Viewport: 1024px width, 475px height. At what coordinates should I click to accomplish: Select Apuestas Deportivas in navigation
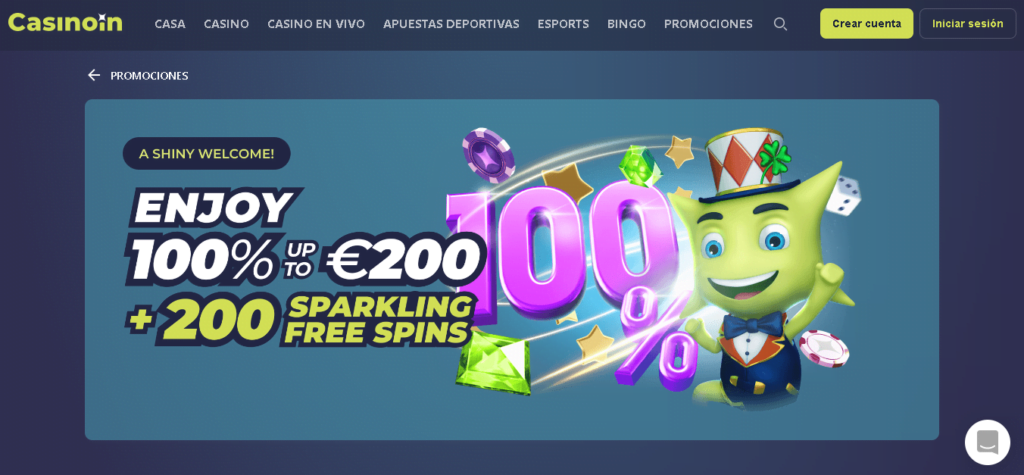451,24
